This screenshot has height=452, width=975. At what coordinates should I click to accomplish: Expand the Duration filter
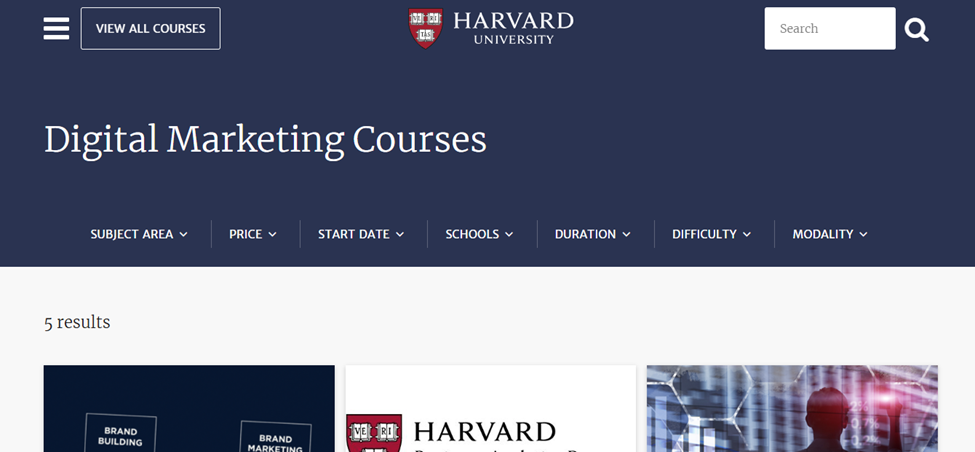(593, 234)
